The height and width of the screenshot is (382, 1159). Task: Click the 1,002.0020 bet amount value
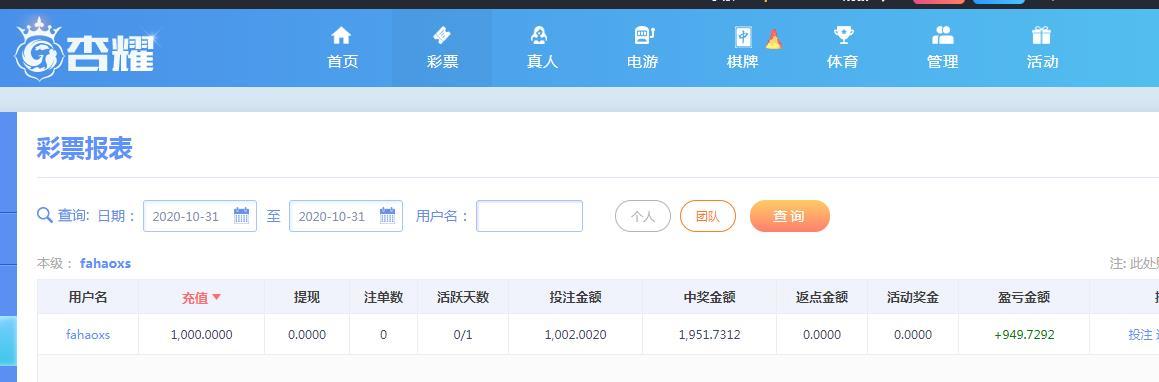(x=575, y=335)
